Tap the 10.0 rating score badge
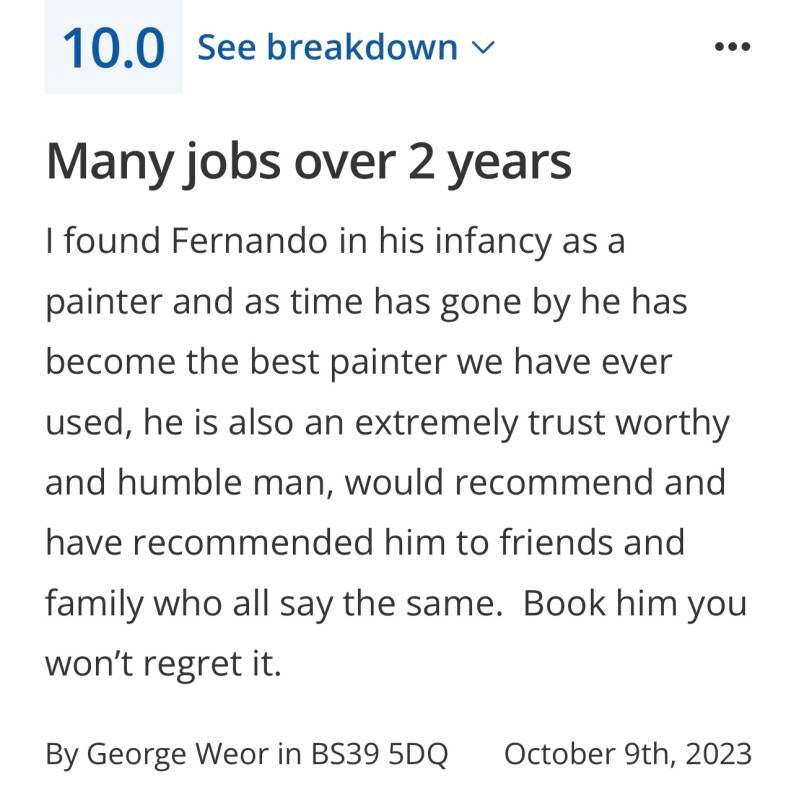Image resolution: width=799 pixels, height=797 pixels. click(113, 48)
